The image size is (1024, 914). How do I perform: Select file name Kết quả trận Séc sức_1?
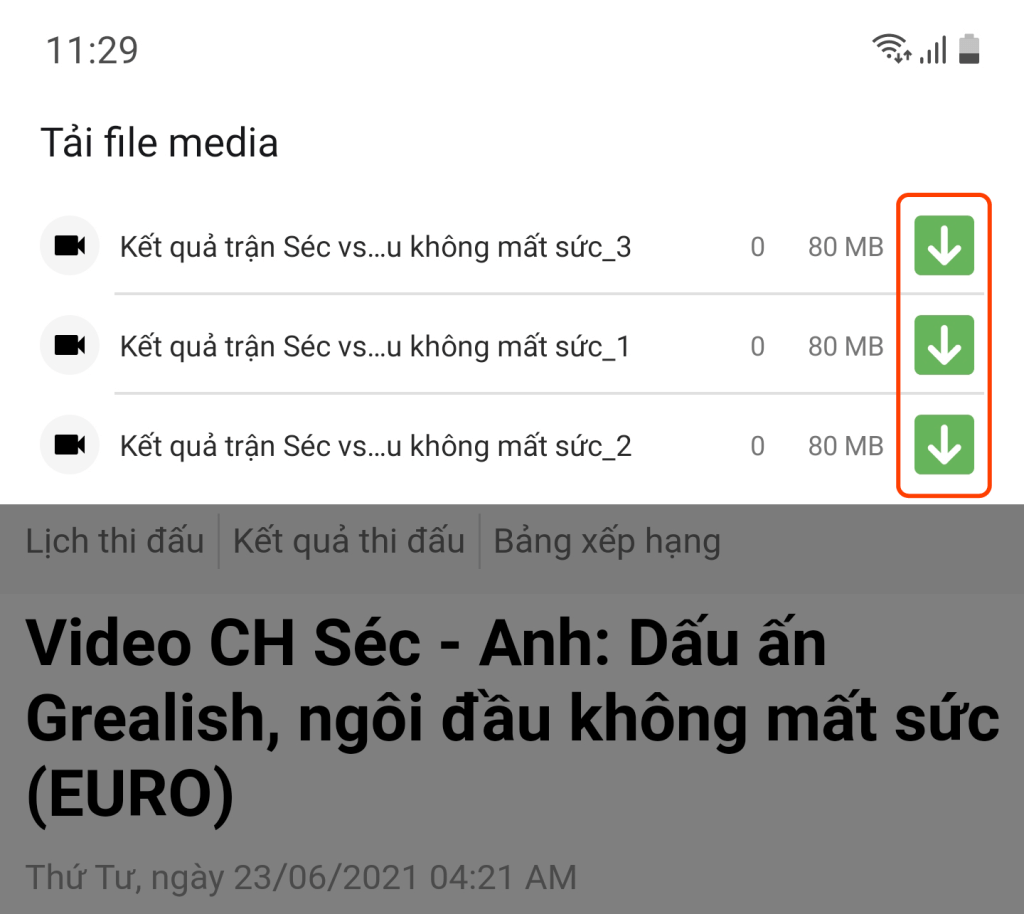376,347
